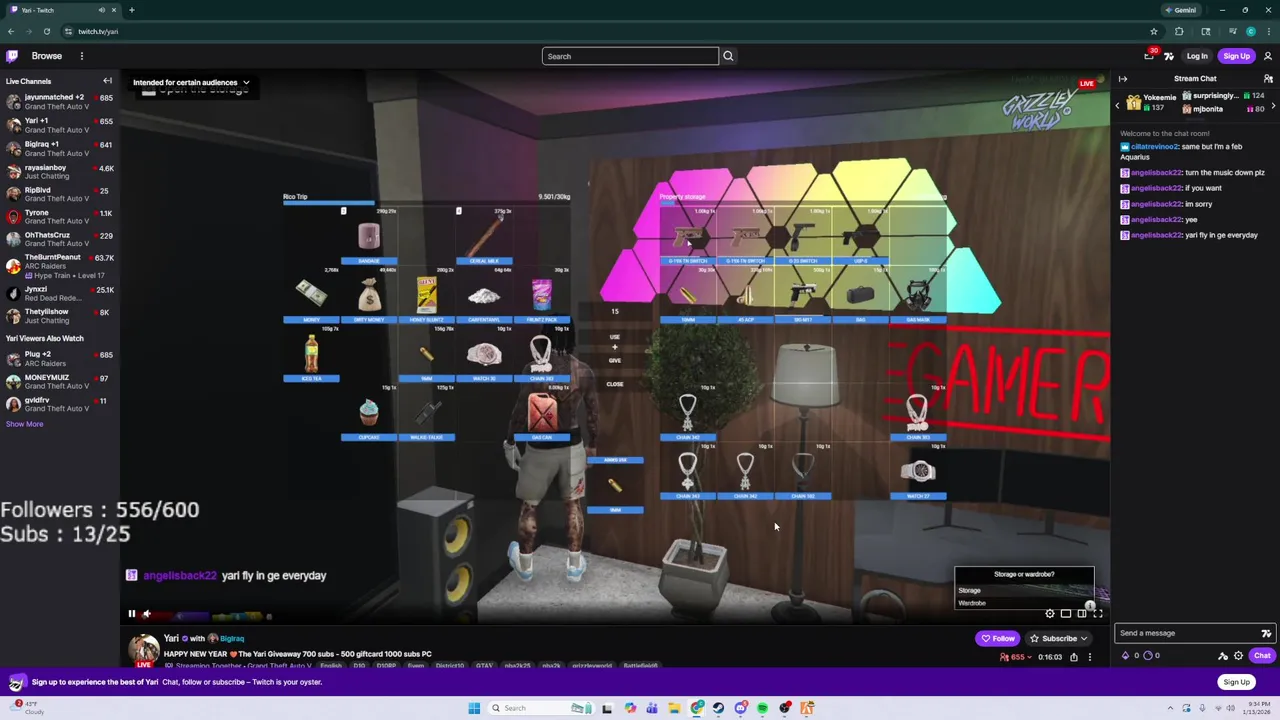Expand the Subscribe dropdown button
Image resolution: width=1280 pixels, height=720 pixels.
pos(1058,638)
